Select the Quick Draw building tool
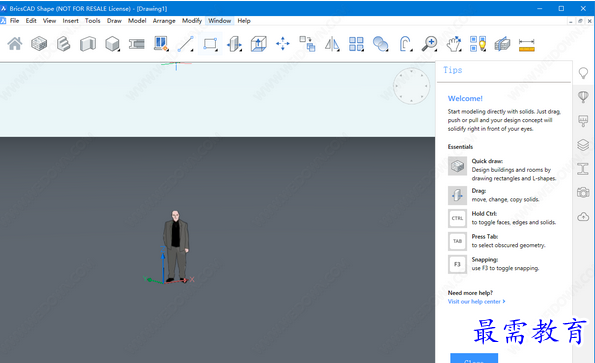 click(39, 44)
